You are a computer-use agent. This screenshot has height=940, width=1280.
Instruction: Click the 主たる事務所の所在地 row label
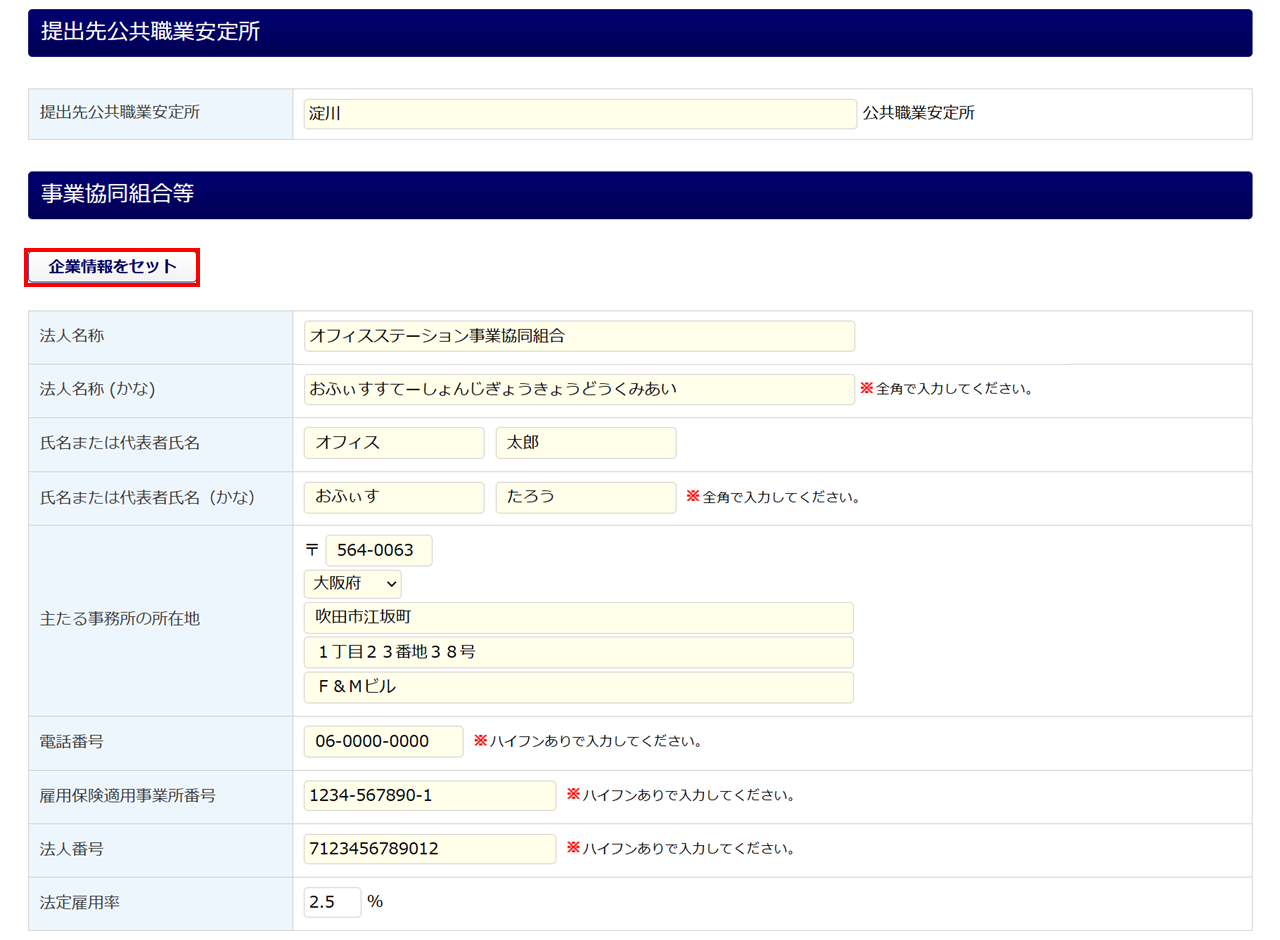(x=120, y=619)
